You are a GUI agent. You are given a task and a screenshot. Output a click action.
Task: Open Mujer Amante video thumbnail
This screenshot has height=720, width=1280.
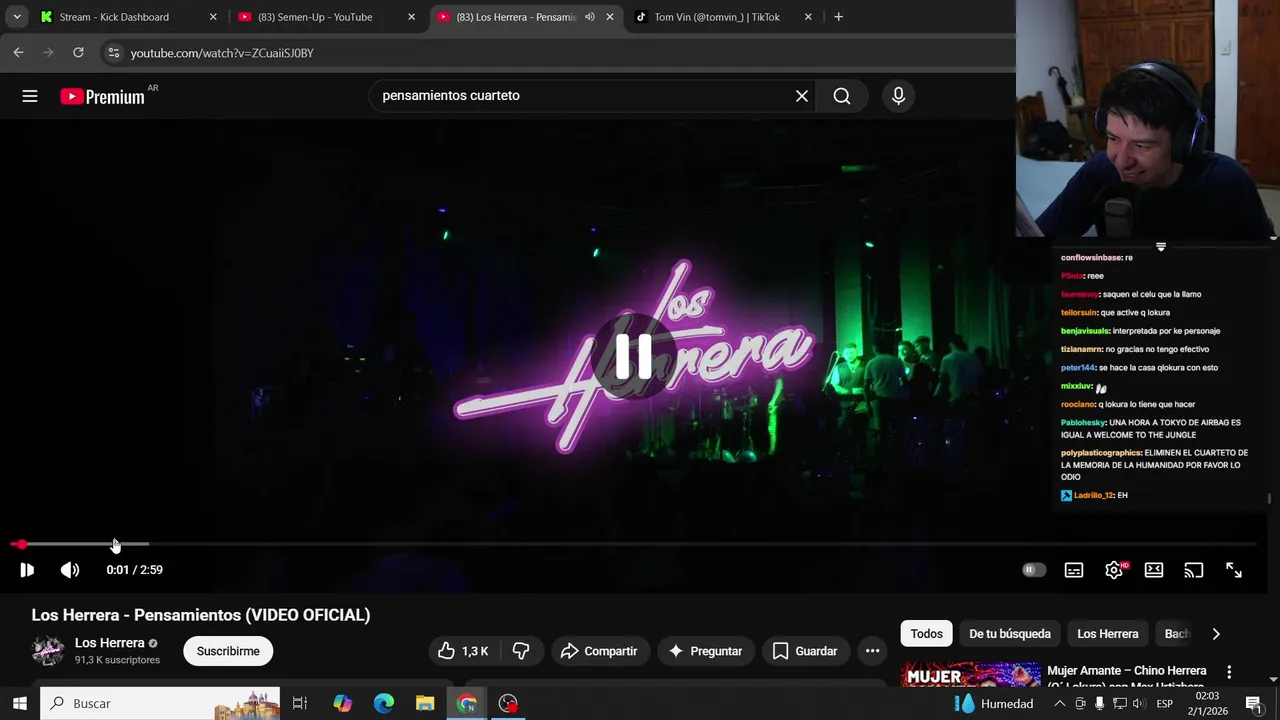pyautogui.click(x=971, y=675)
